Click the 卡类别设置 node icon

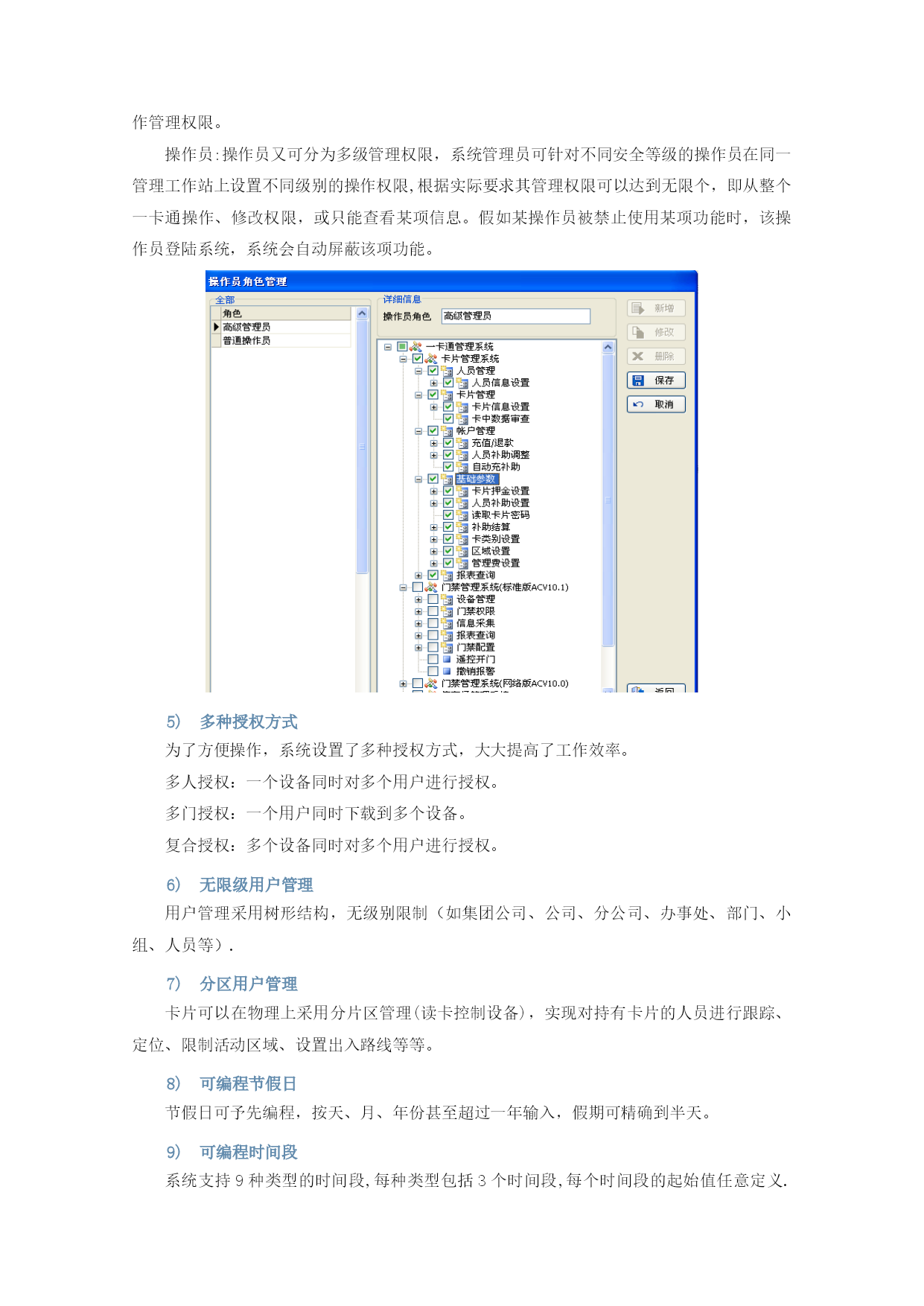(x=462, y=539)
